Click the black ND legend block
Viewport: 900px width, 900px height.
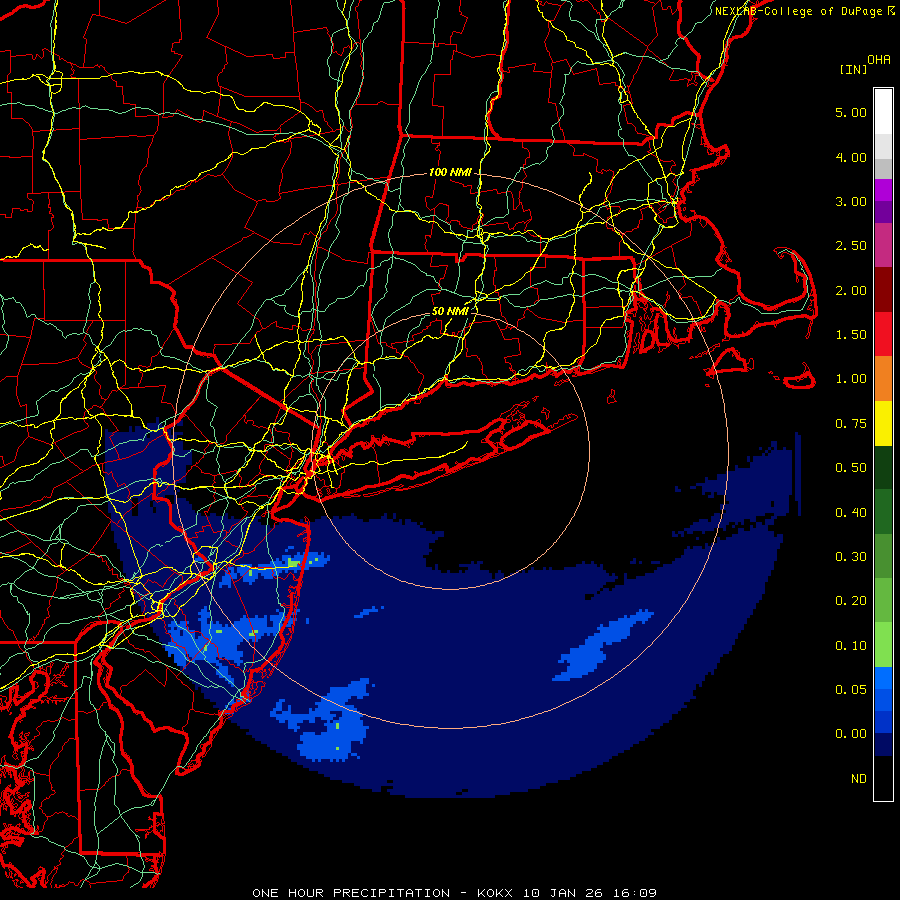pyautogui.click(x=883, y=778)
